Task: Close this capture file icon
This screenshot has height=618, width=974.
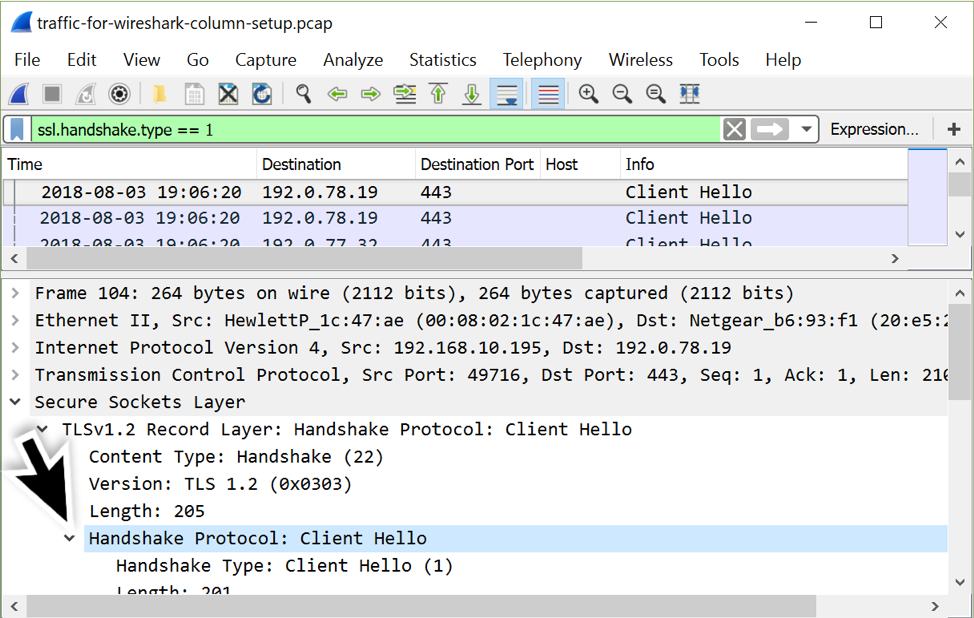Action: [228, 94]
